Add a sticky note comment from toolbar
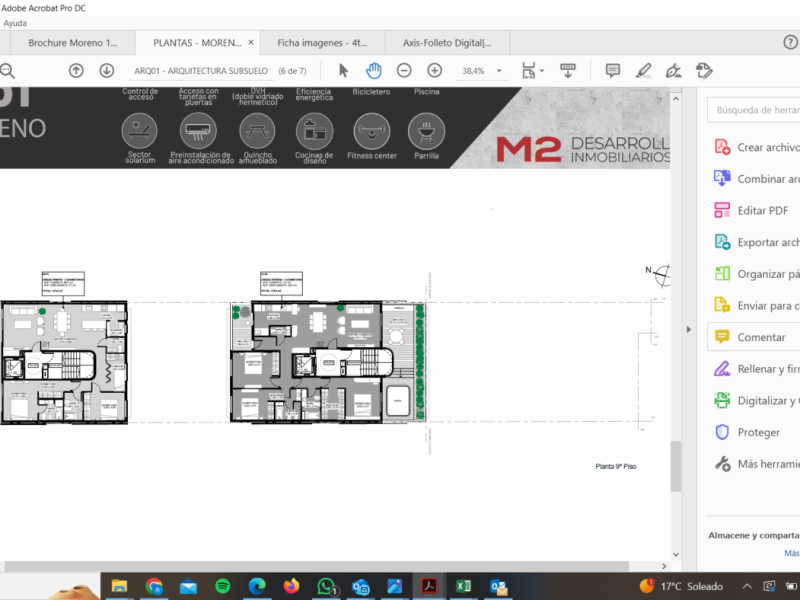 click(x=613, y=70)
